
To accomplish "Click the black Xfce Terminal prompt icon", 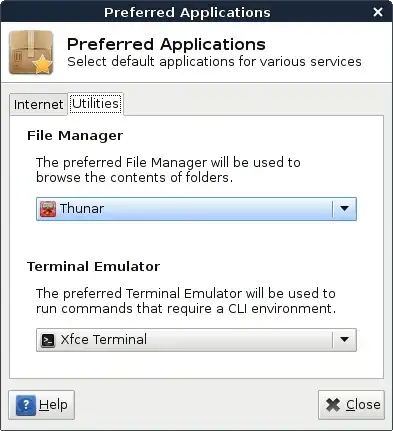I will pos(48,340).
